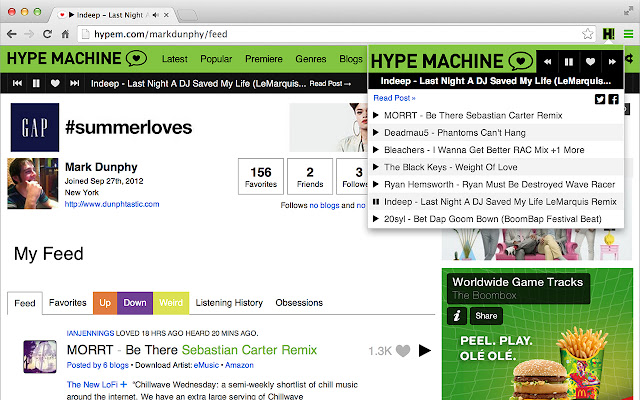Click the browser address bar
Viewport: 640px width, 400px height.
click(x=335, y=34)
